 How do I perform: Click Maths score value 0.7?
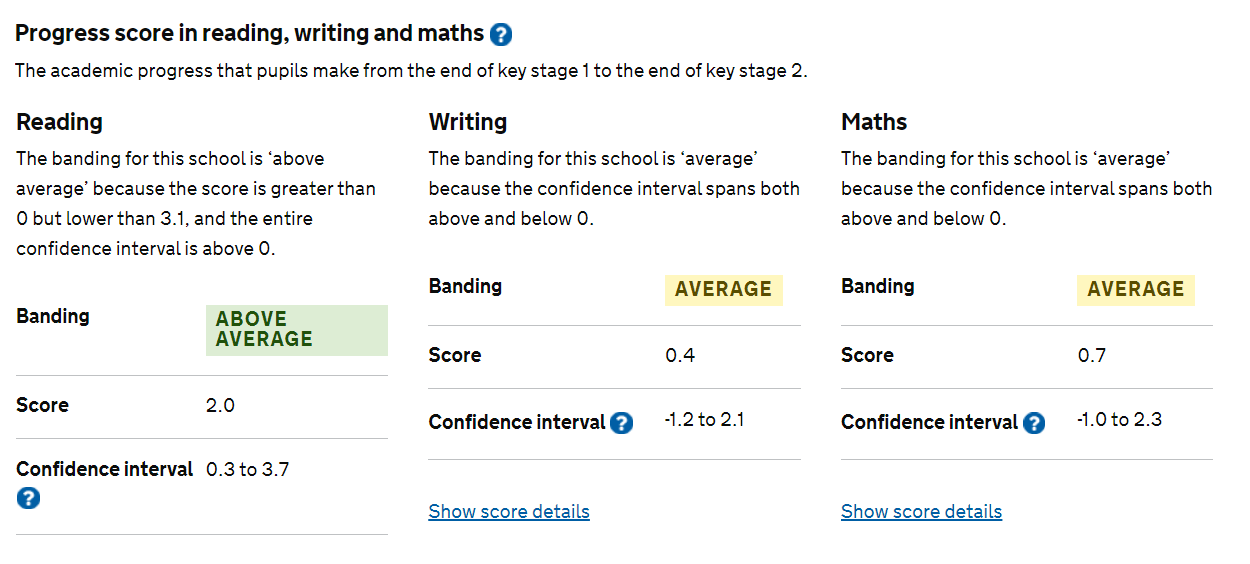pos(1092,355)
